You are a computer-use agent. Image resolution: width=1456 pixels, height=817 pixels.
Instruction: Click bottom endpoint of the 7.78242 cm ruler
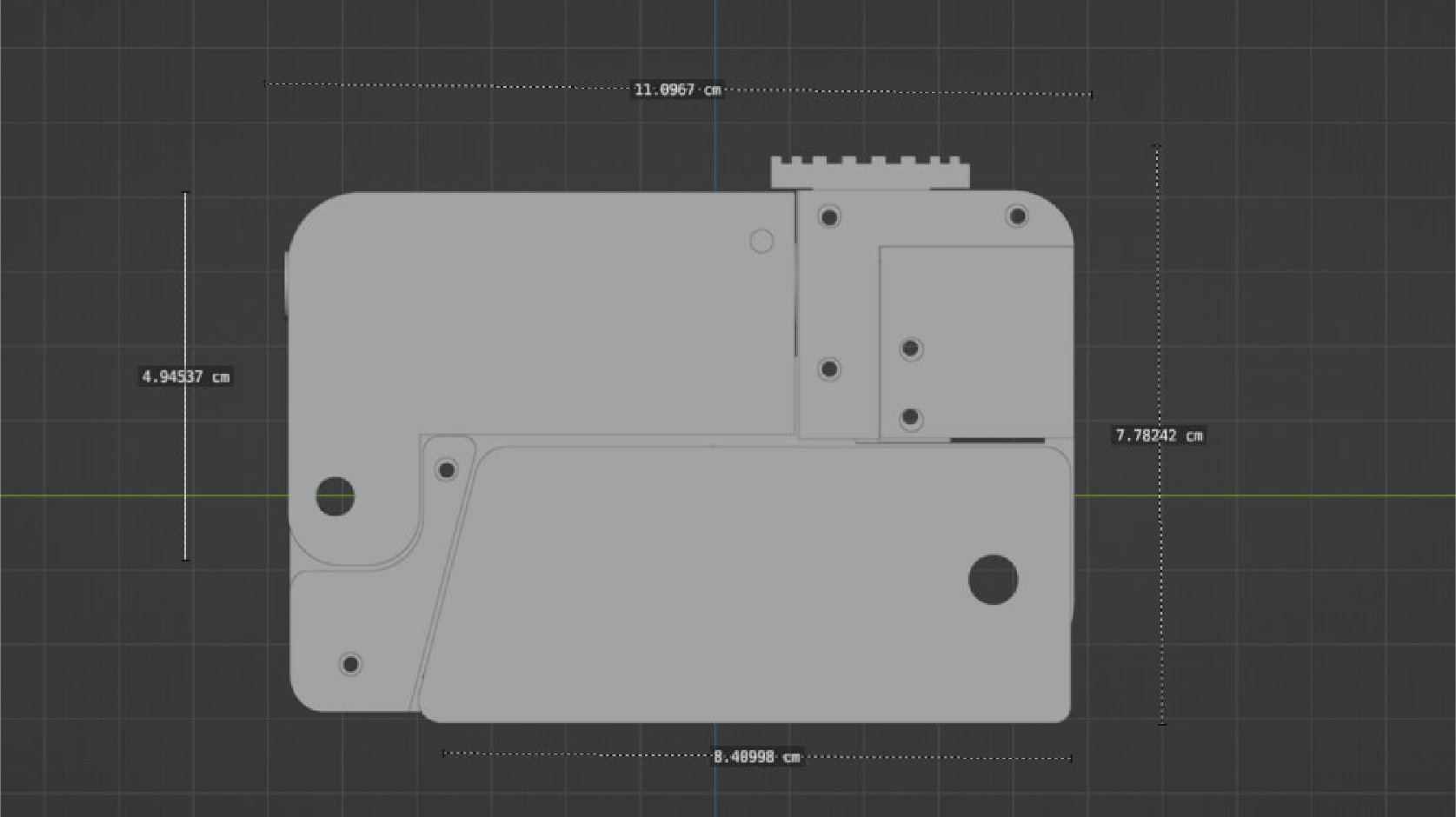coord(1162,722)
